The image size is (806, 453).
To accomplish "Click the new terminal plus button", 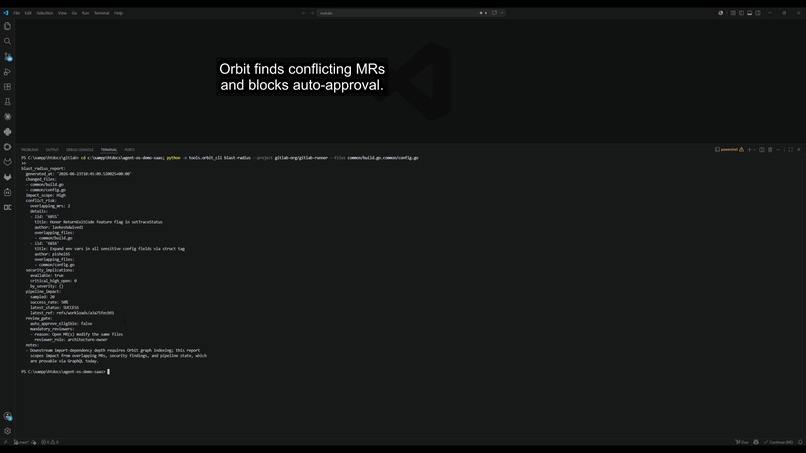I will (749, 150).
